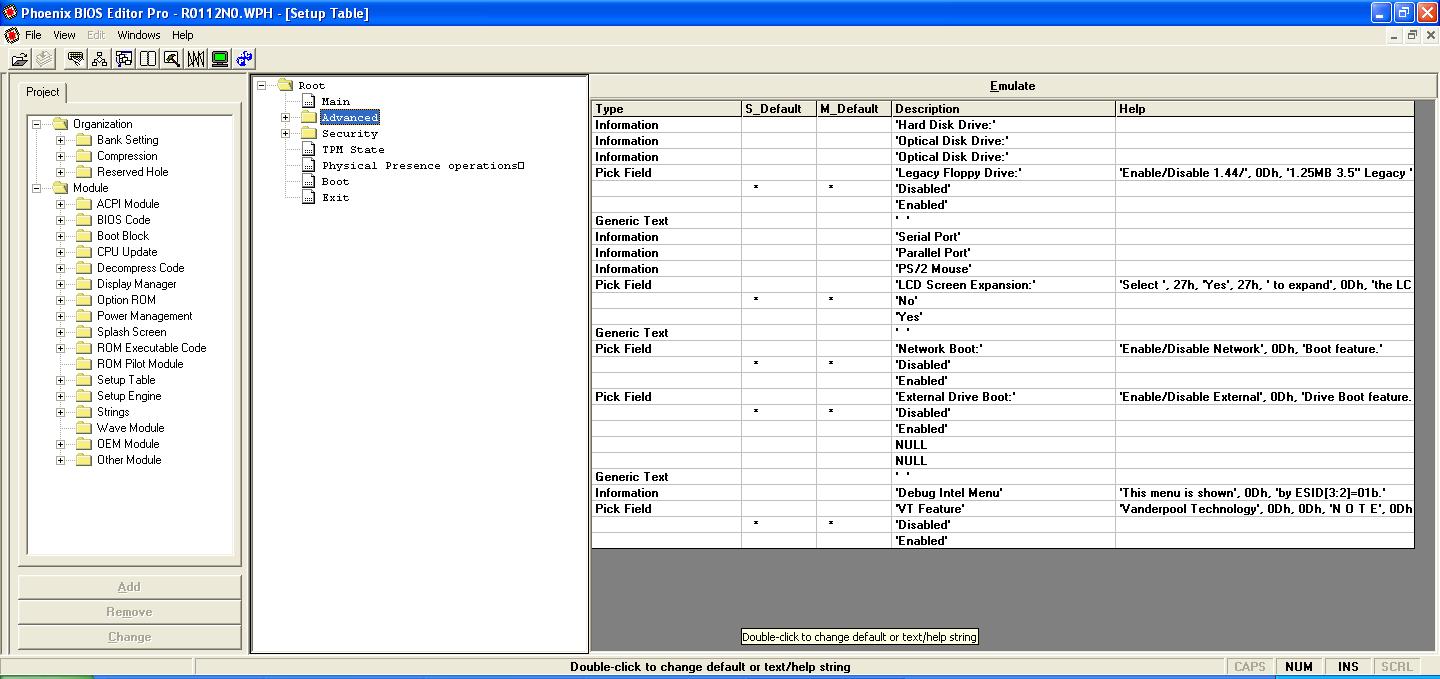Click the open file folder toolbar icon
The height and width of the screenshot is (679, 1440).
[19, 59]
